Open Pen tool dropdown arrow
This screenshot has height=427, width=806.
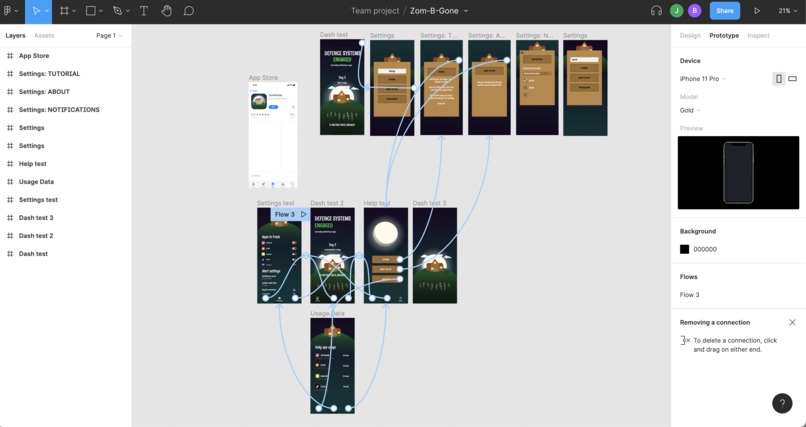coord(127,11)
